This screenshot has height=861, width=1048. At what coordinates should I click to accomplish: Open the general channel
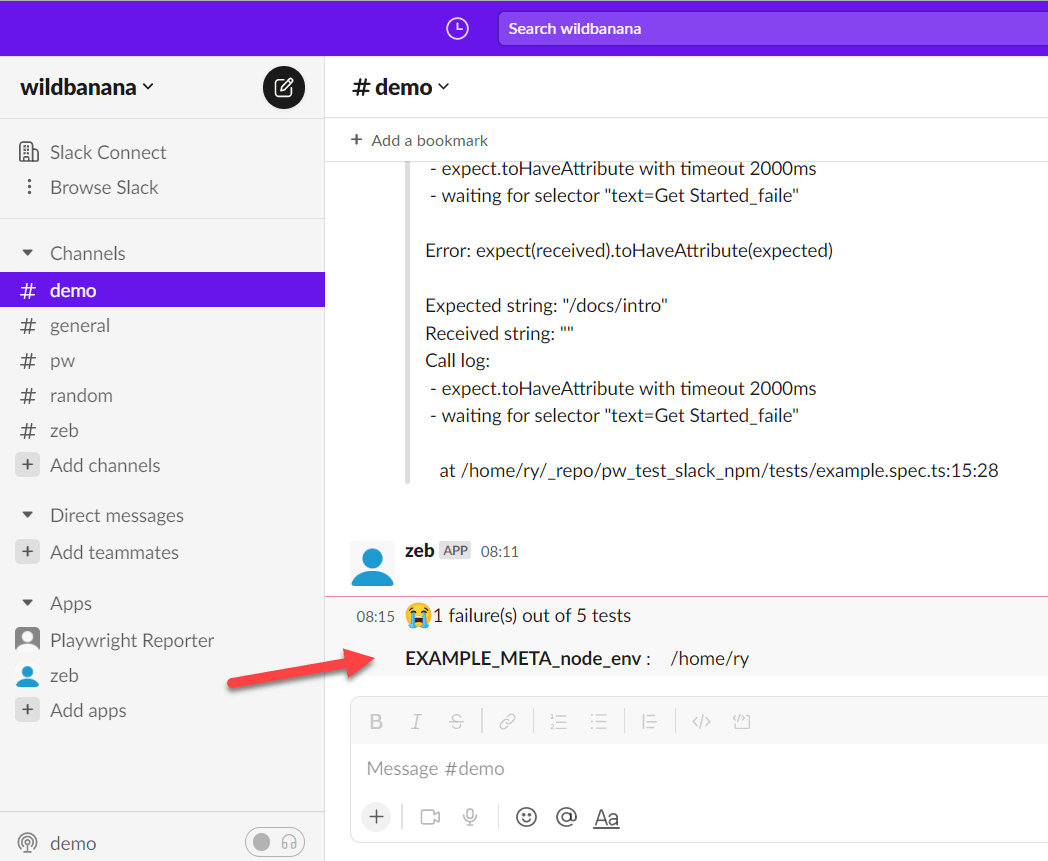[x=80, y=326]
